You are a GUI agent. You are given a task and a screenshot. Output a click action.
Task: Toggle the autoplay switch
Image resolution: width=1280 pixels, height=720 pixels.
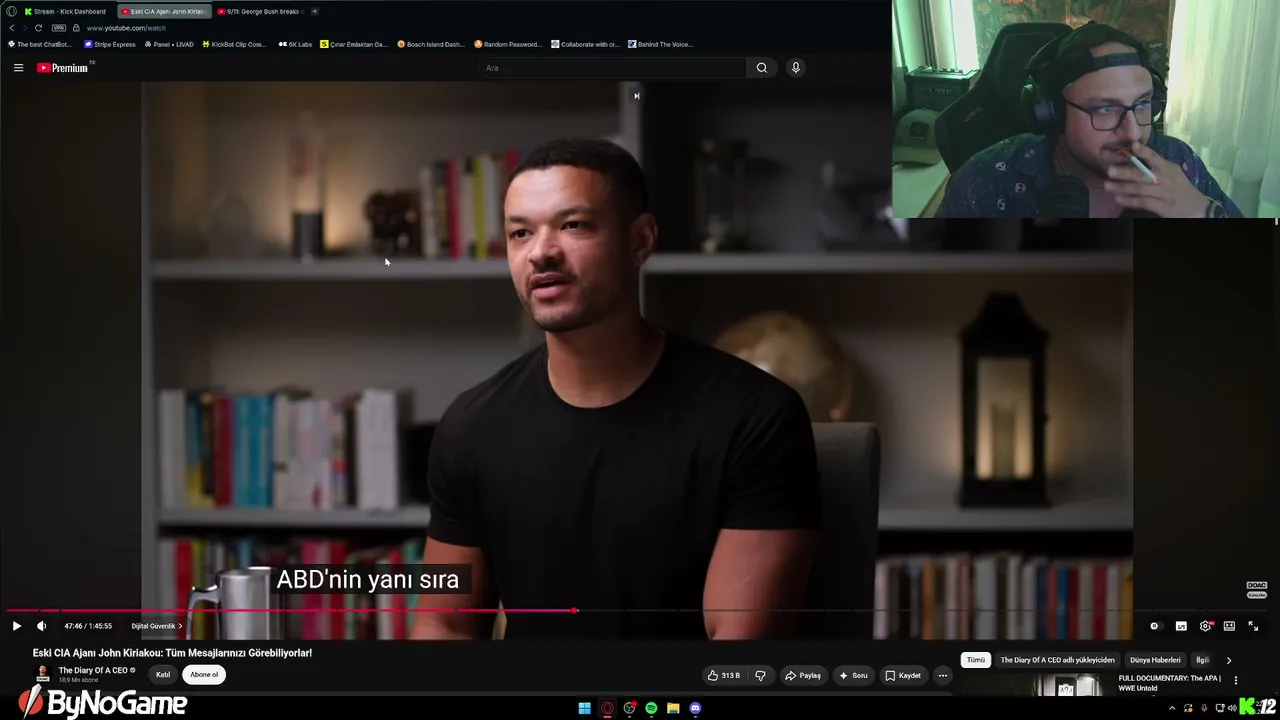click(x=1155, y=626)
